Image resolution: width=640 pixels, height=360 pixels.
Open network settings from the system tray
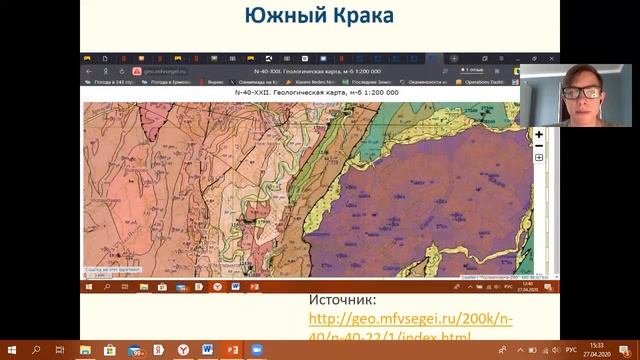tap(544, 350)
